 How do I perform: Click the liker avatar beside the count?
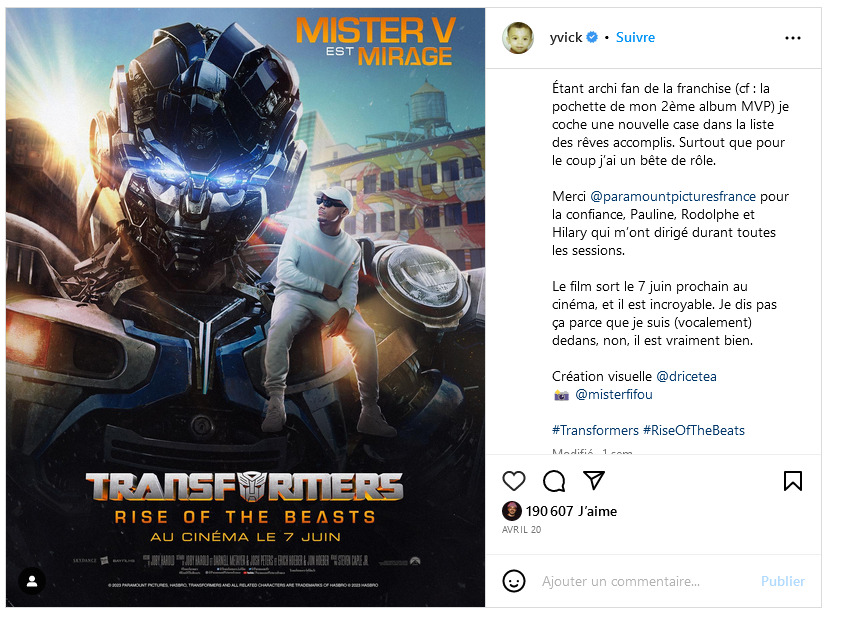coord(511,511)
